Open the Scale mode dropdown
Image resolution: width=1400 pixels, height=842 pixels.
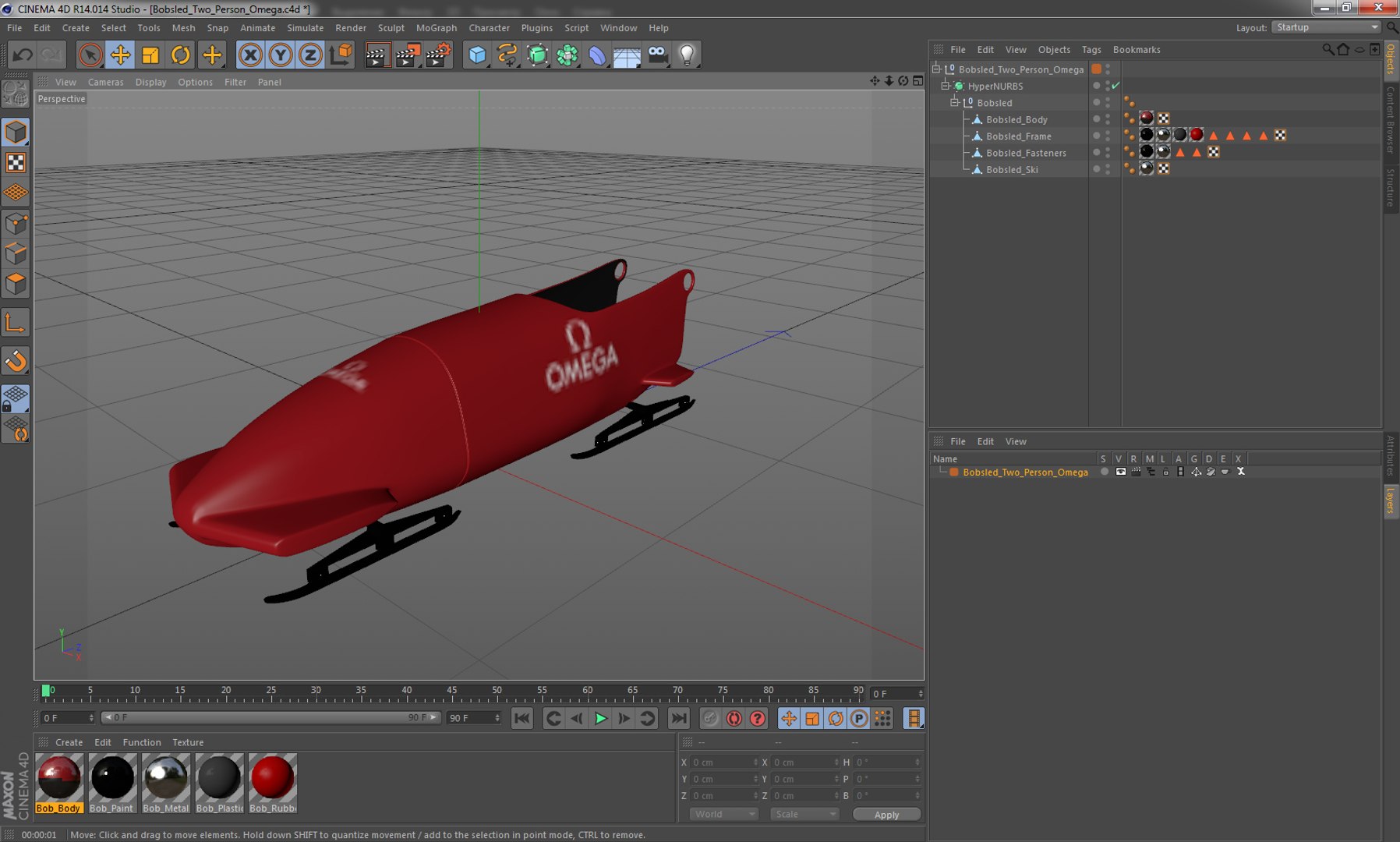[804, 814]
